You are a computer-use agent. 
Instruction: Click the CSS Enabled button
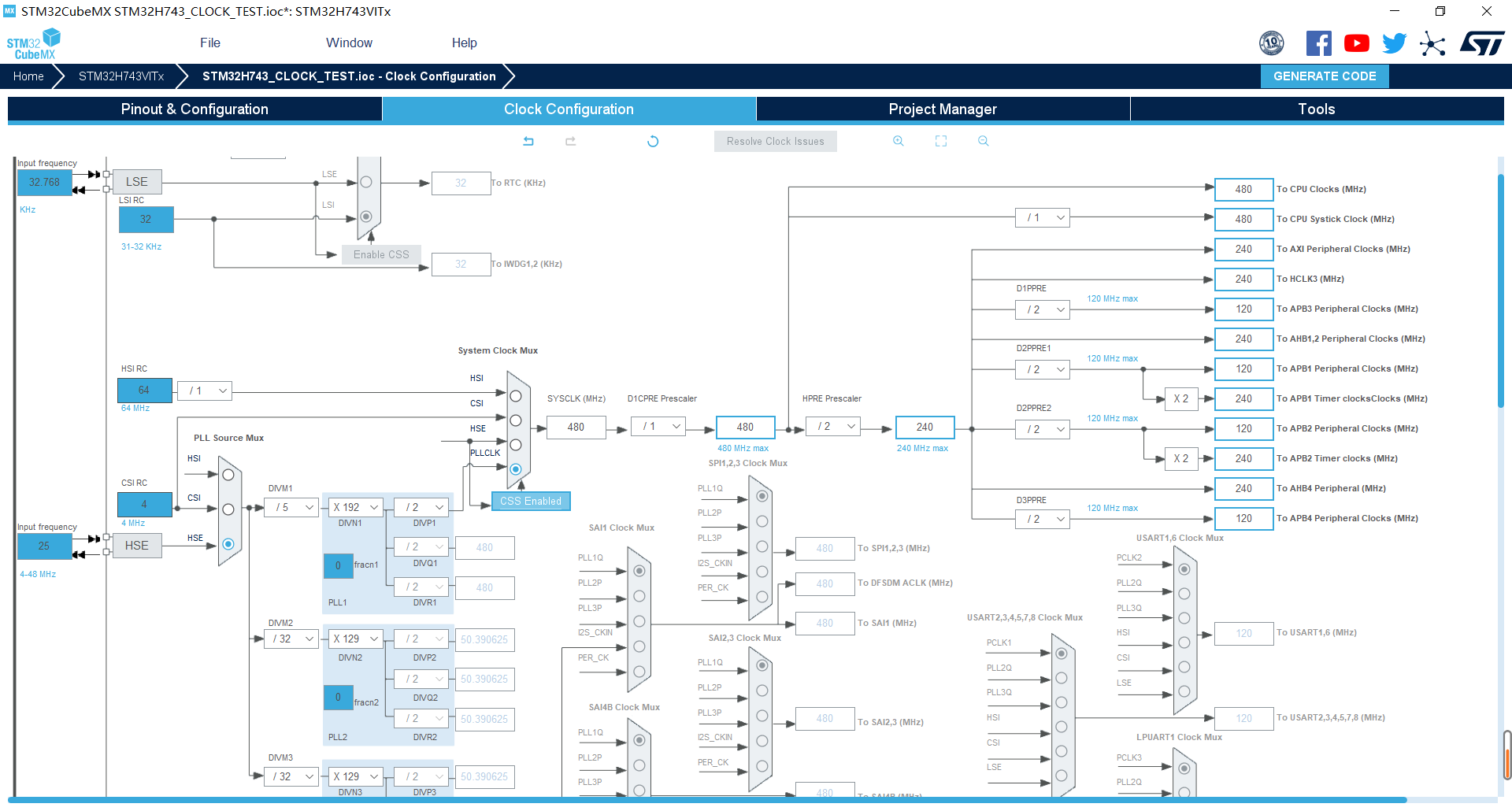click(x=531, y=502)
